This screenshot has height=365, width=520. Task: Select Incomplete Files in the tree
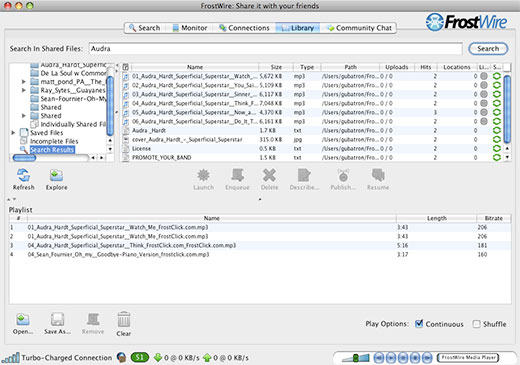pyautogui.click(x=54, y=141)
